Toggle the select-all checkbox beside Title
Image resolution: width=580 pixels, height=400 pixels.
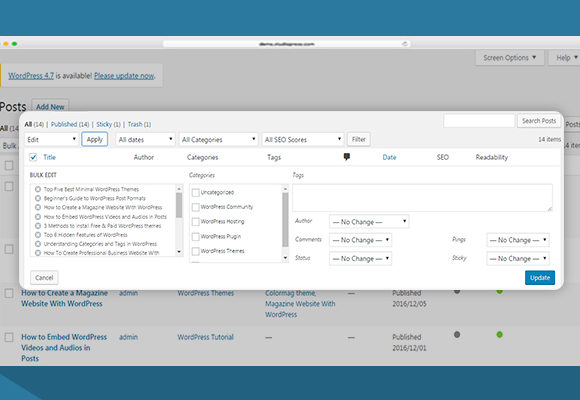(33, 157)
